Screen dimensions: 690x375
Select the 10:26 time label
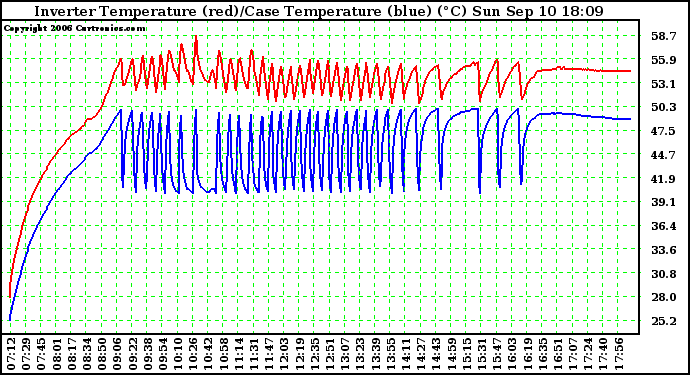(193, 354)
